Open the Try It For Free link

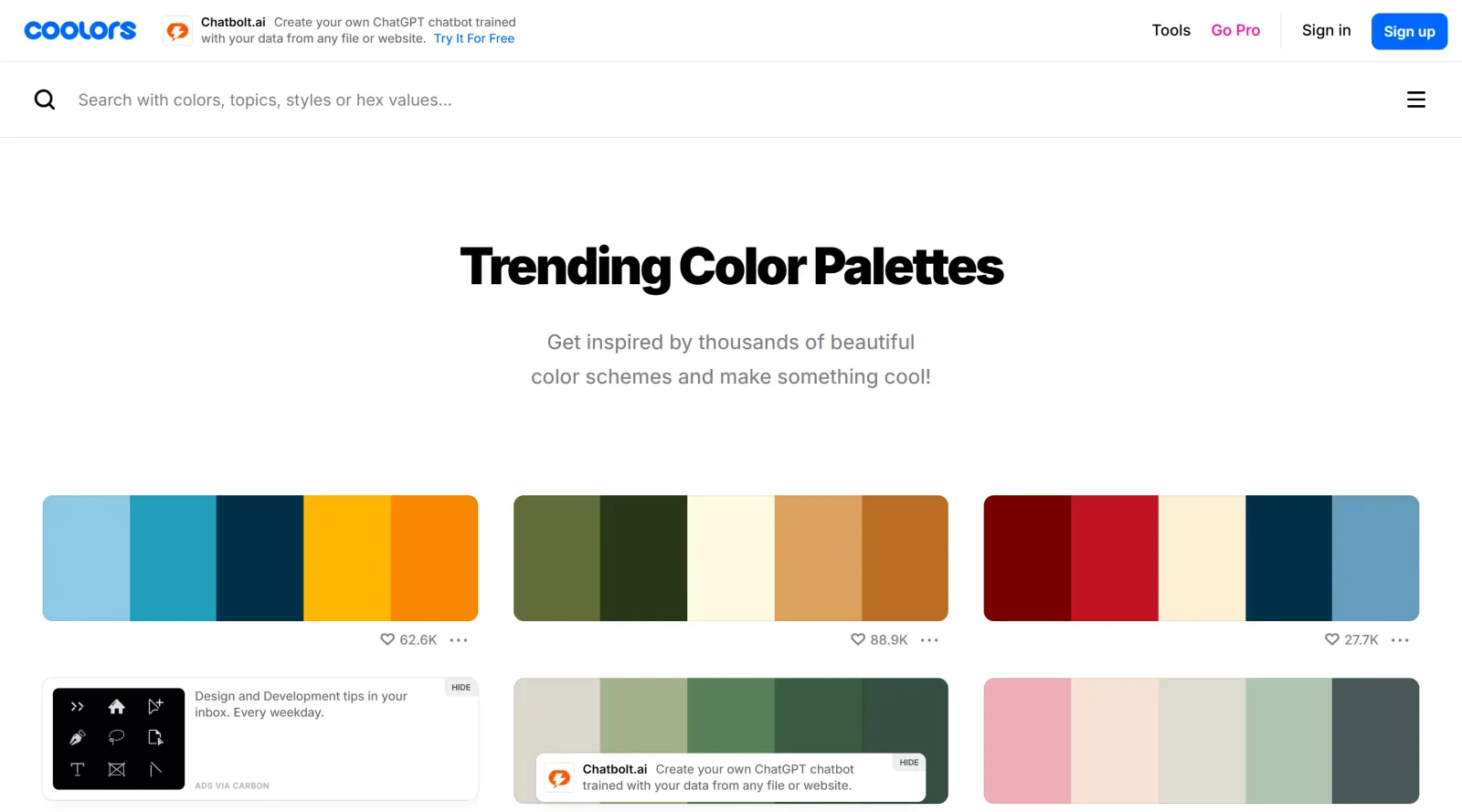(x=473, y=38)
